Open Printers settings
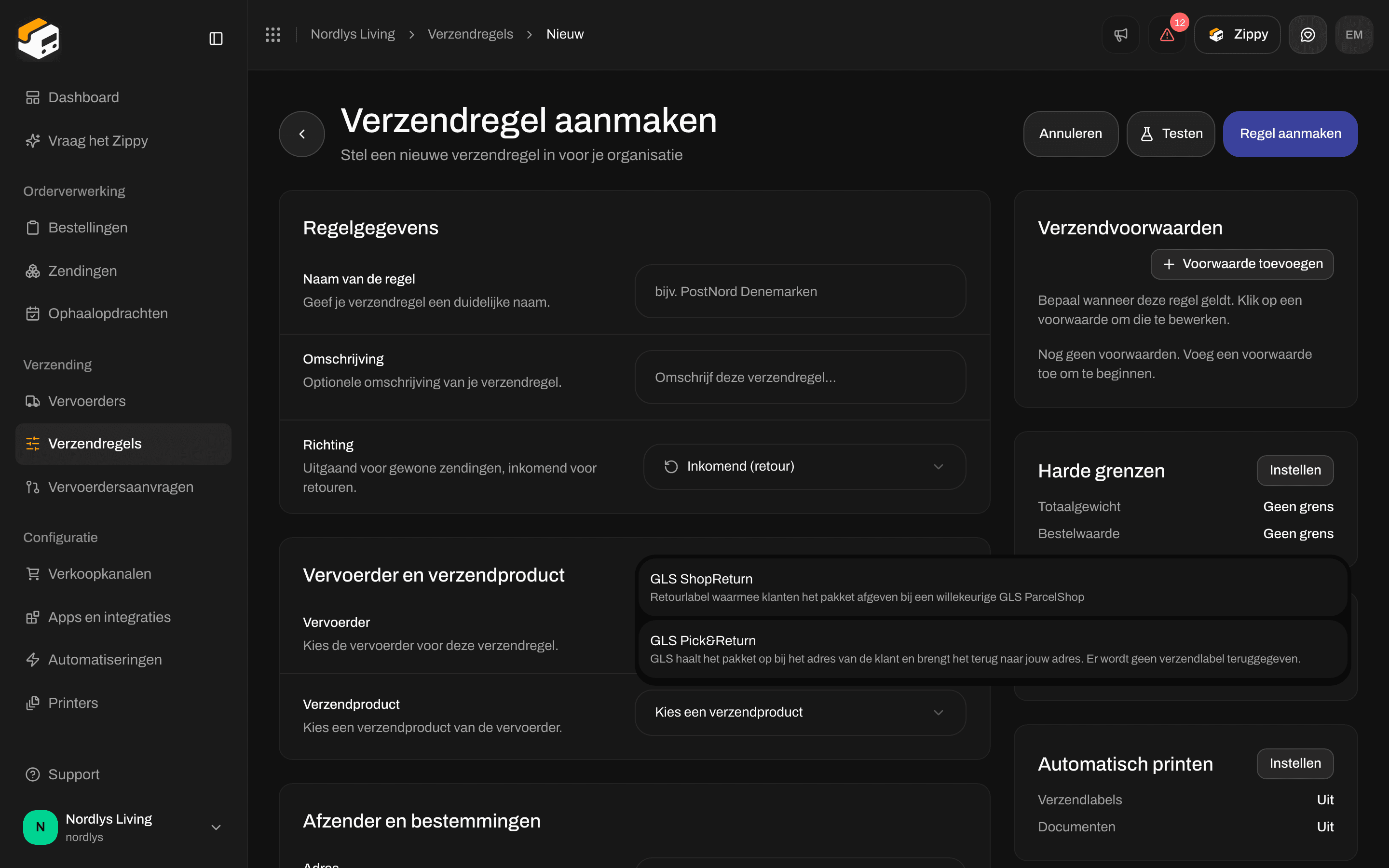Screen dimensions: 1389x868 click(x=123, y=703)
